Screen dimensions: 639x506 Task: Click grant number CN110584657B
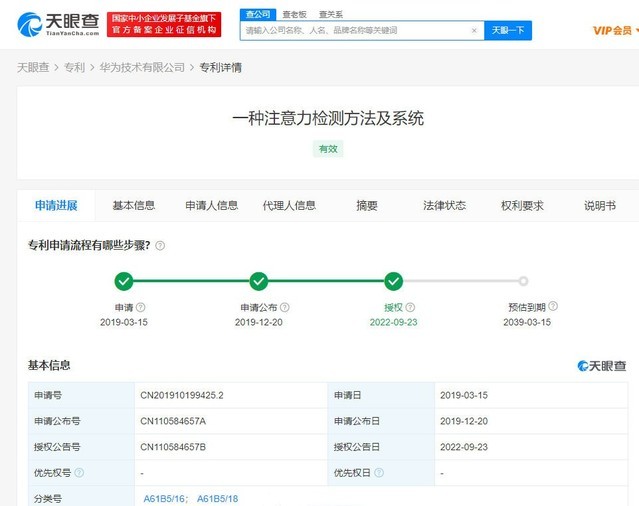[173, 447]
